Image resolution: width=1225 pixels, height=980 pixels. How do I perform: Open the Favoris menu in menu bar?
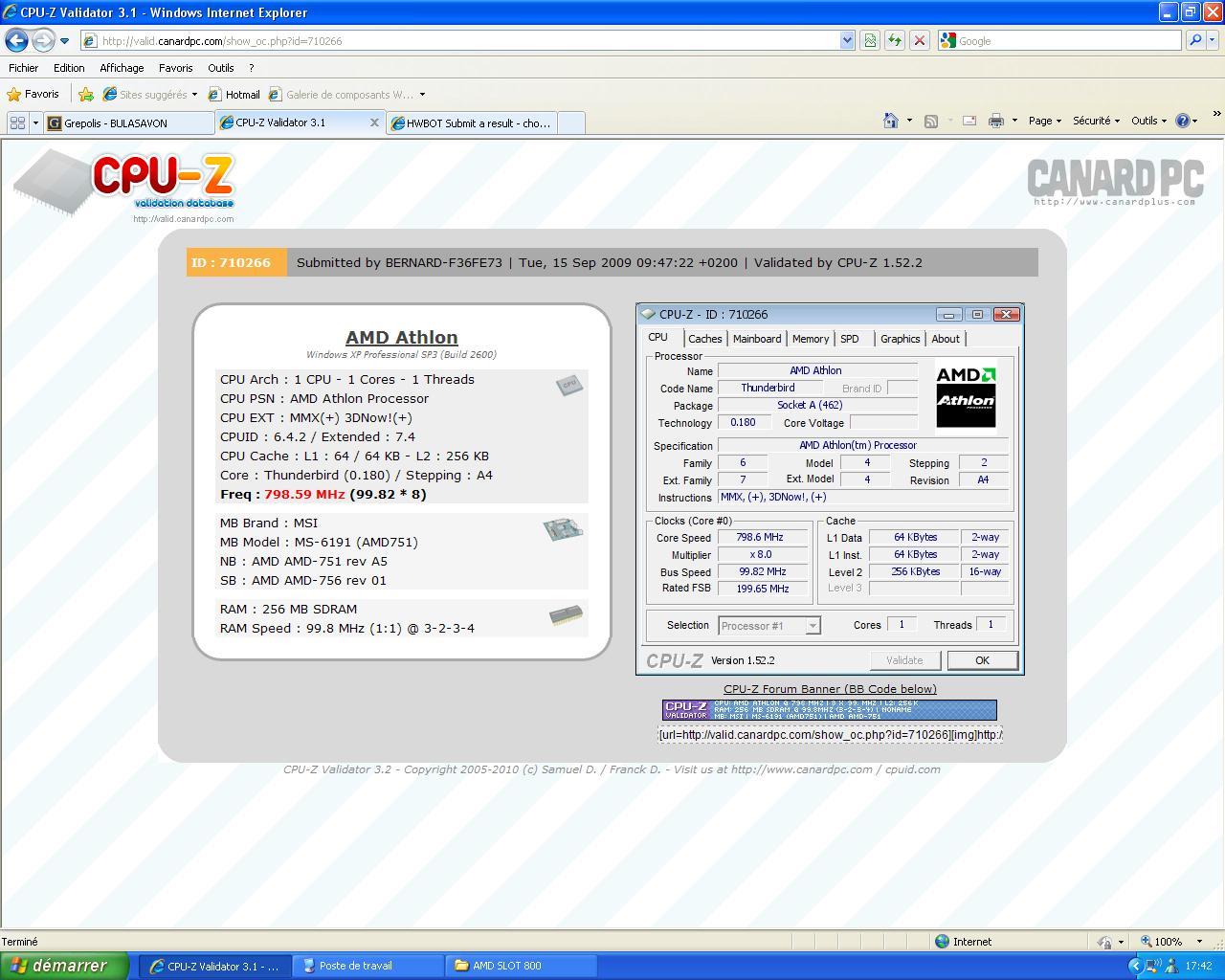pyautogui.click(x=175, y=68)
